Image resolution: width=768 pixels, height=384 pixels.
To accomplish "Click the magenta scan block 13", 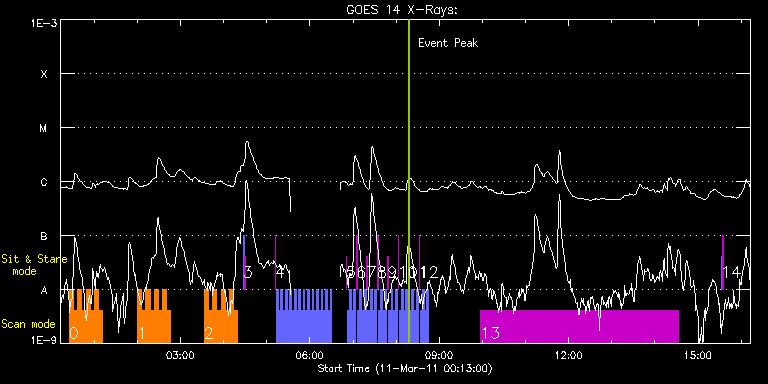I will point(579,326).
